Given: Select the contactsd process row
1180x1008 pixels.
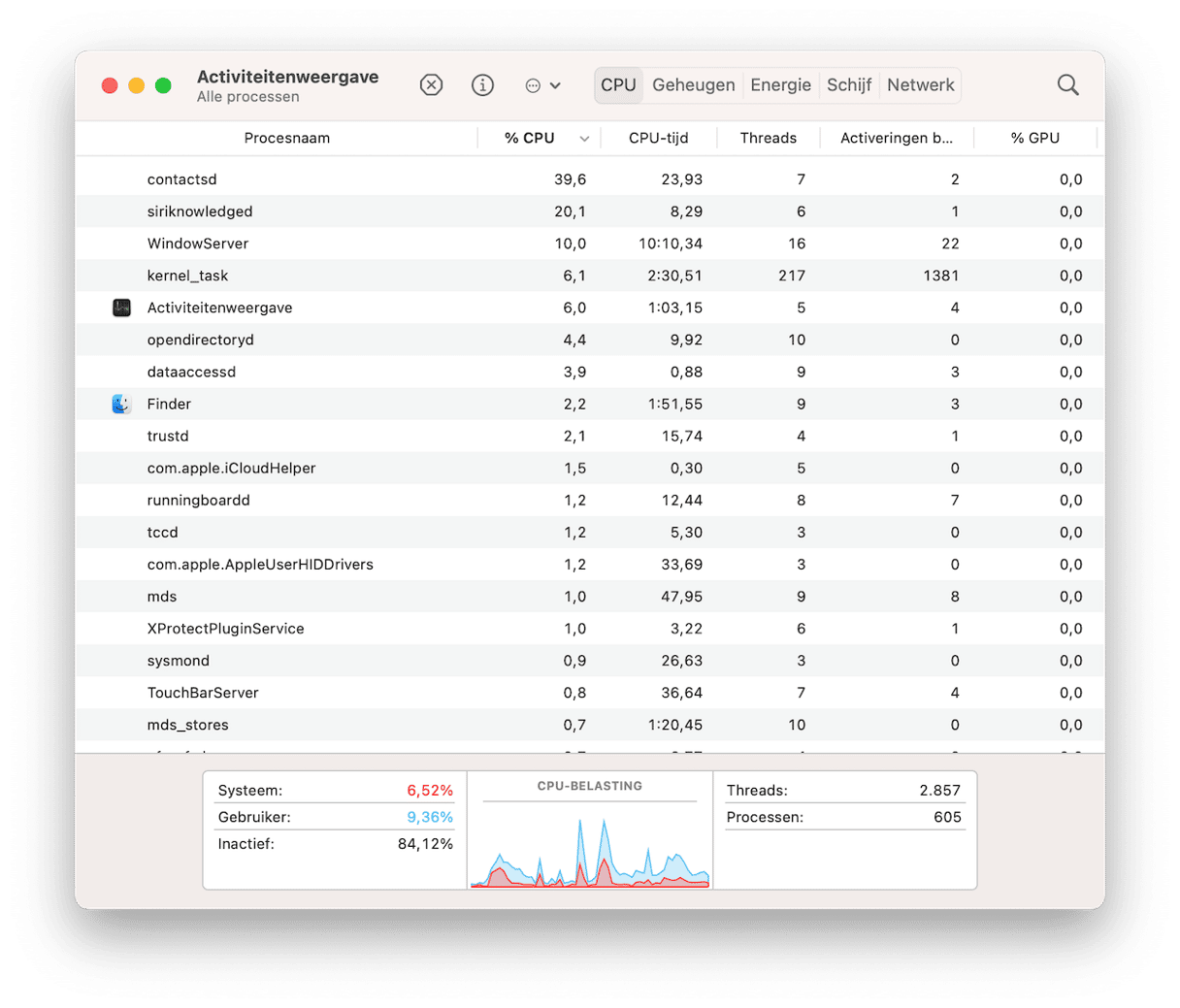Looking at the screenshot, I should (x=590, y=179).
